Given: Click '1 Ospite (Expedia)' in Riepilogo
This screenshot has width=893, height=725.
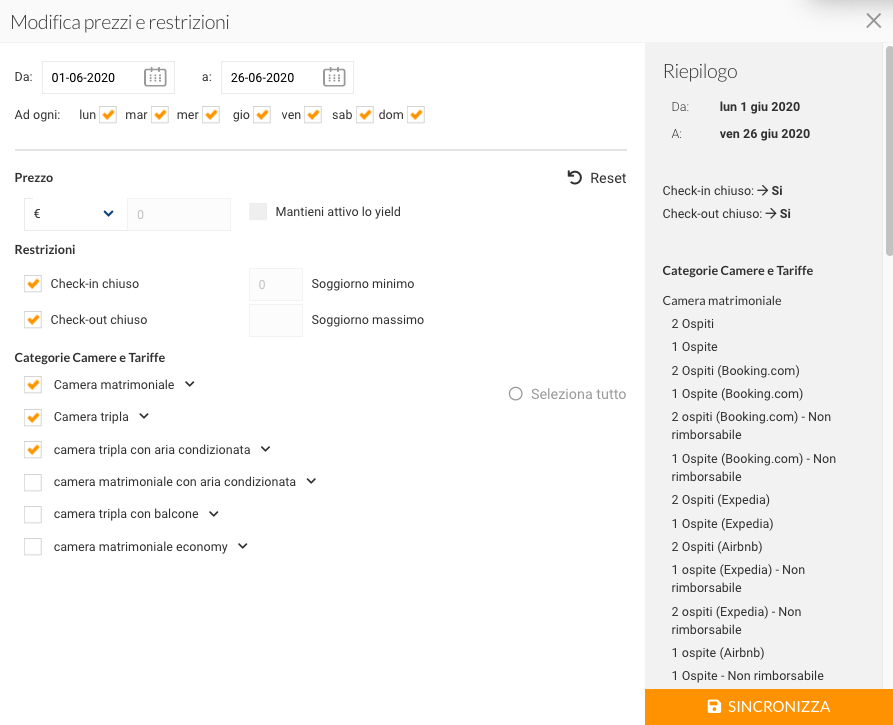Looking at the screenshot, I should point(722,523).
